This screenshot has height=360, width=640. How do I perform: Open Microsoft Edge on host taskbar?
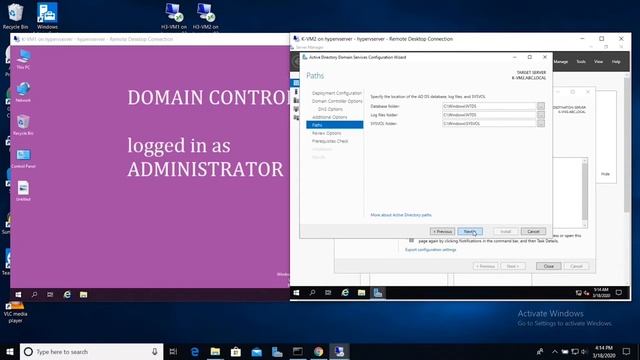point(195,351)
